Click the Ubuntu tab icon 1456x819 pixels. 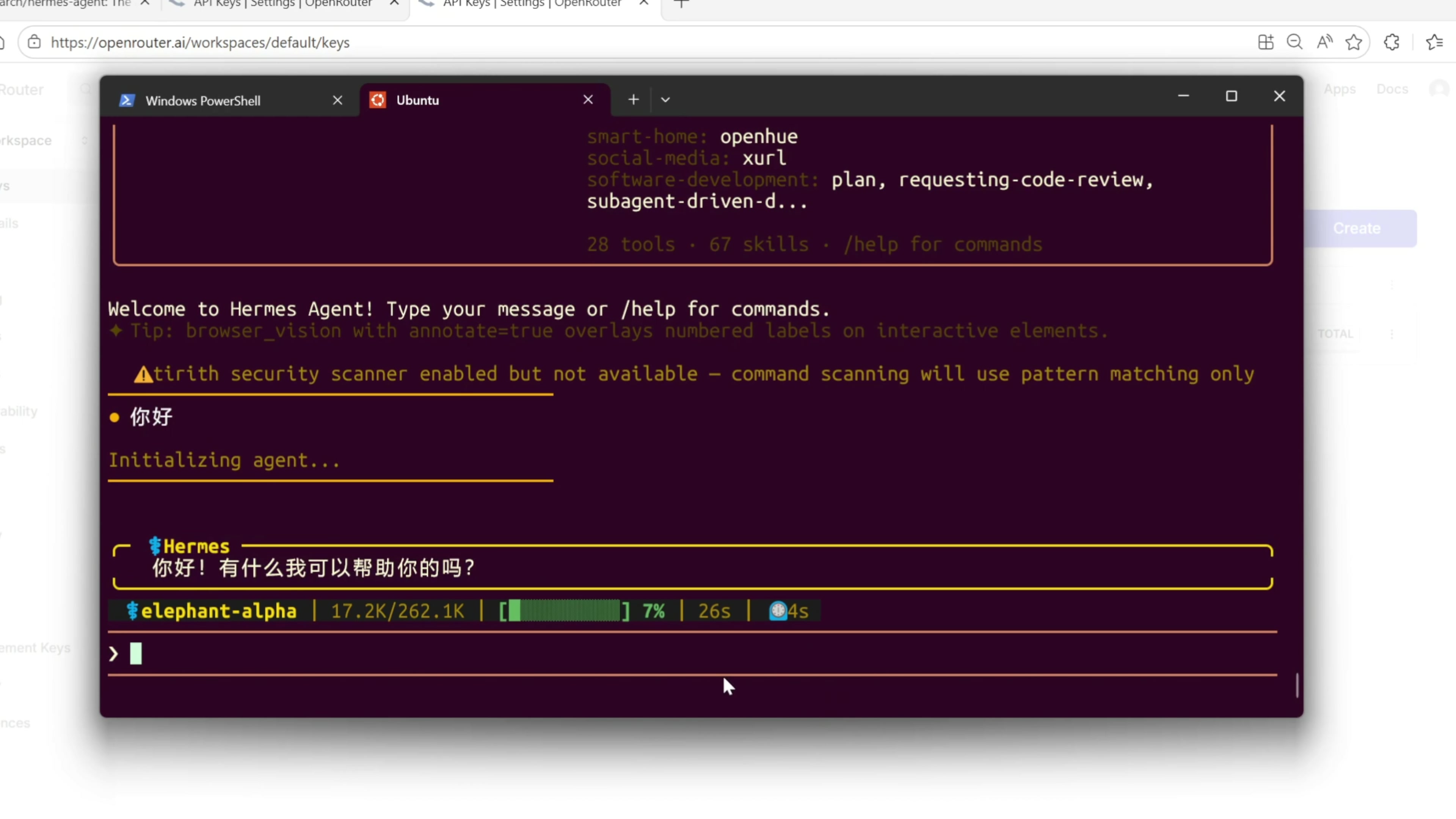click(x=378, y=100)
